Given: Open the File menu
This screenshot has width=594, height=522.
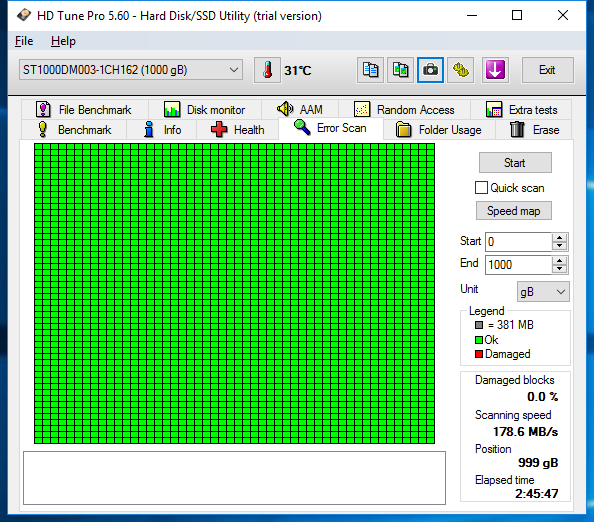Looking at the screenshot, I should (24, 41).
